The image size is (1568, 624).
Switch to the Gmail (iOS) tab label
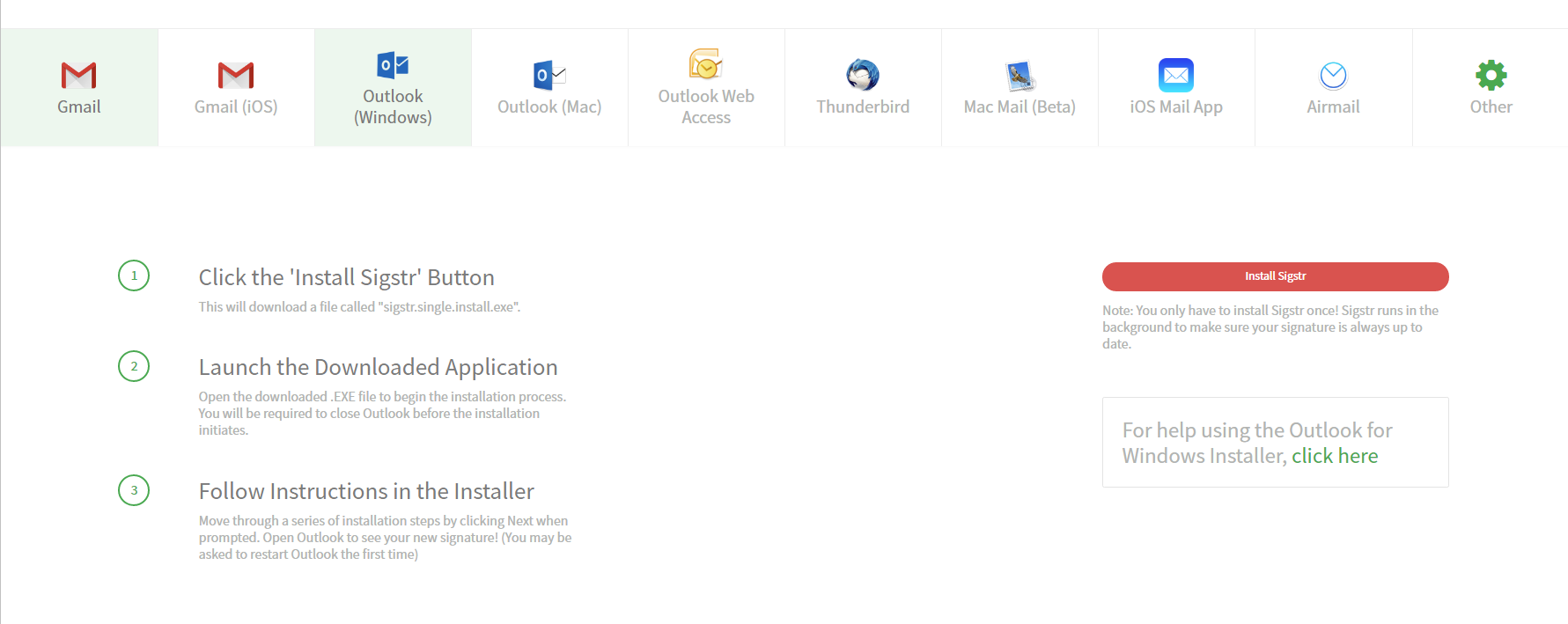(236, 106)
